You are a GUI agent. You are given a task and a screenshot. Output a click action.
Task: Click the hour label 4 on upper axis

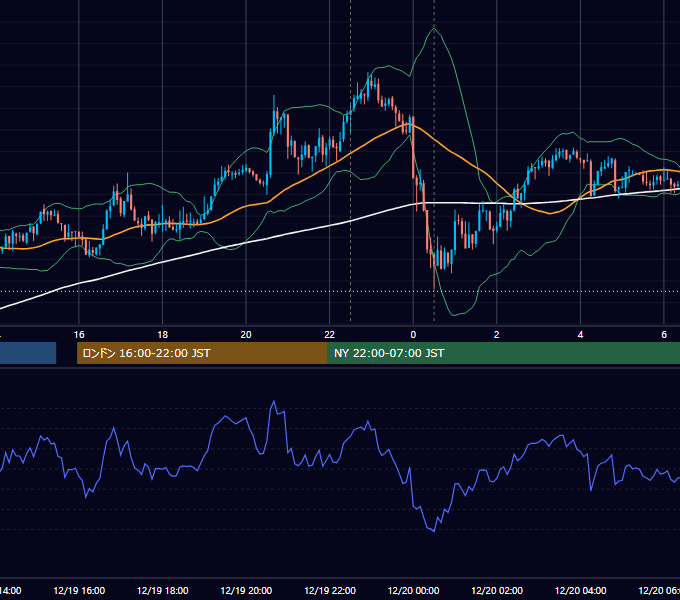pyautogui.click(x=580, y=335)
